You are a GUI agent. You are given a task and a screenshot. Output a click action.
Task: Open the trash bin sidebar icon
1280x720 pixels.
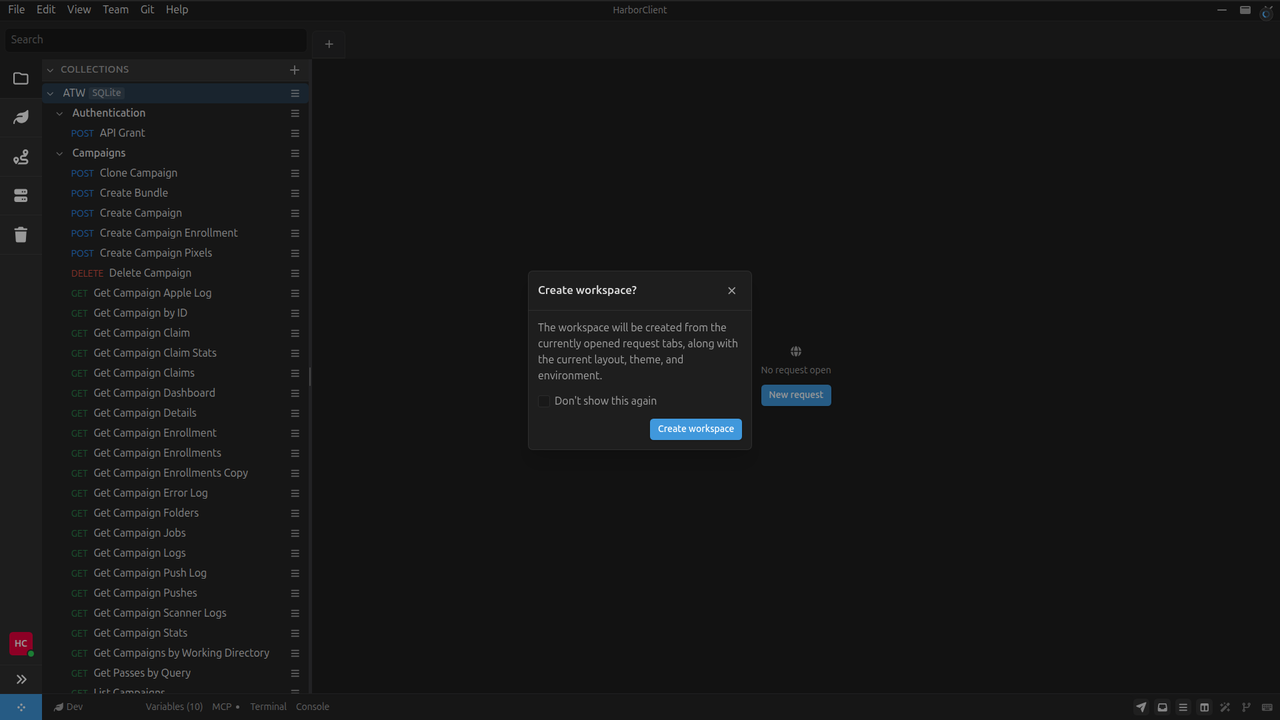point(21,235)
